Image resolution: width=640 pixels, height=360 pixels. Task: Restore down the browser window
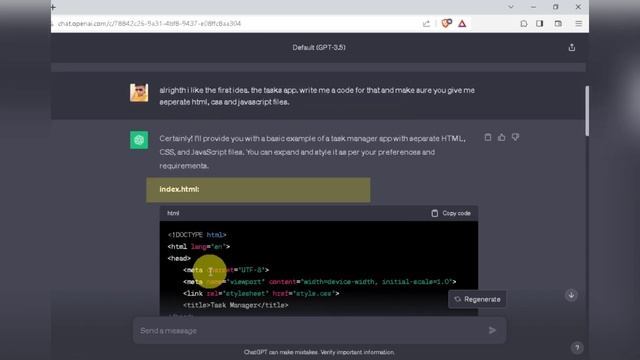556,7
